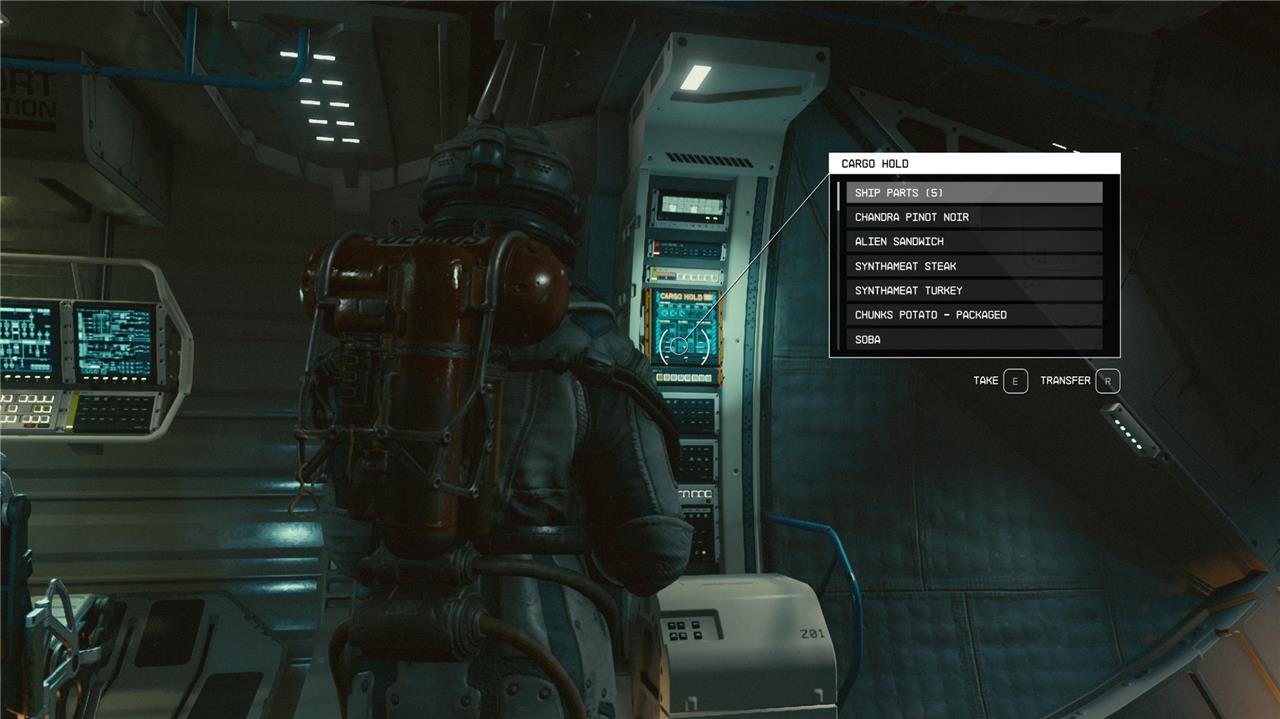The height and width of the screenshot is (719, 1280).
Task: Click the white keypad beneath the left console monitors
Action: point(27,410)
